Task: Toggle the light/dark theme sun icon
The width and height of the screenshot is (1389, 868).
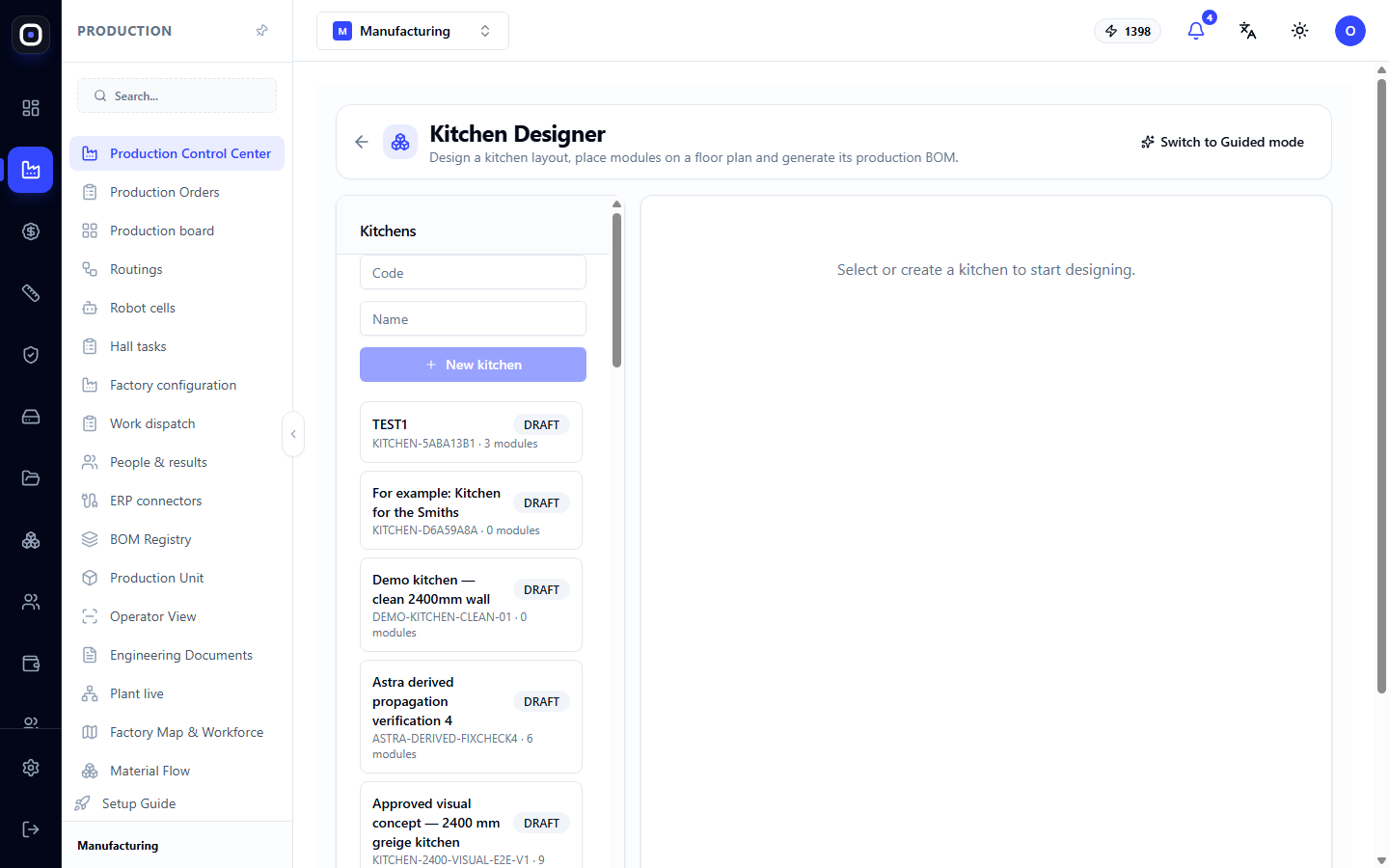Action: click(x=1300, y=31)
